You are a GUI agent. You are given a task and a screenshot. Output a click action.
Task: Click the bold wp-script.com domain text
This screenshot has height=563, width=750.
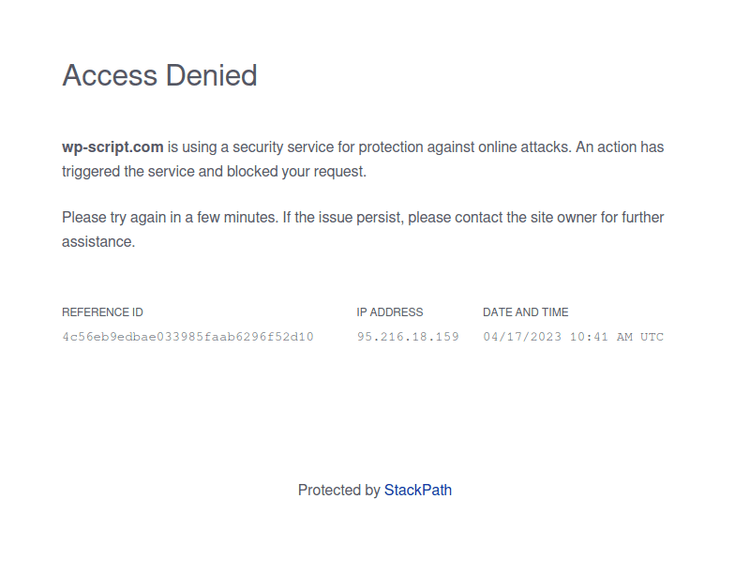112,147
